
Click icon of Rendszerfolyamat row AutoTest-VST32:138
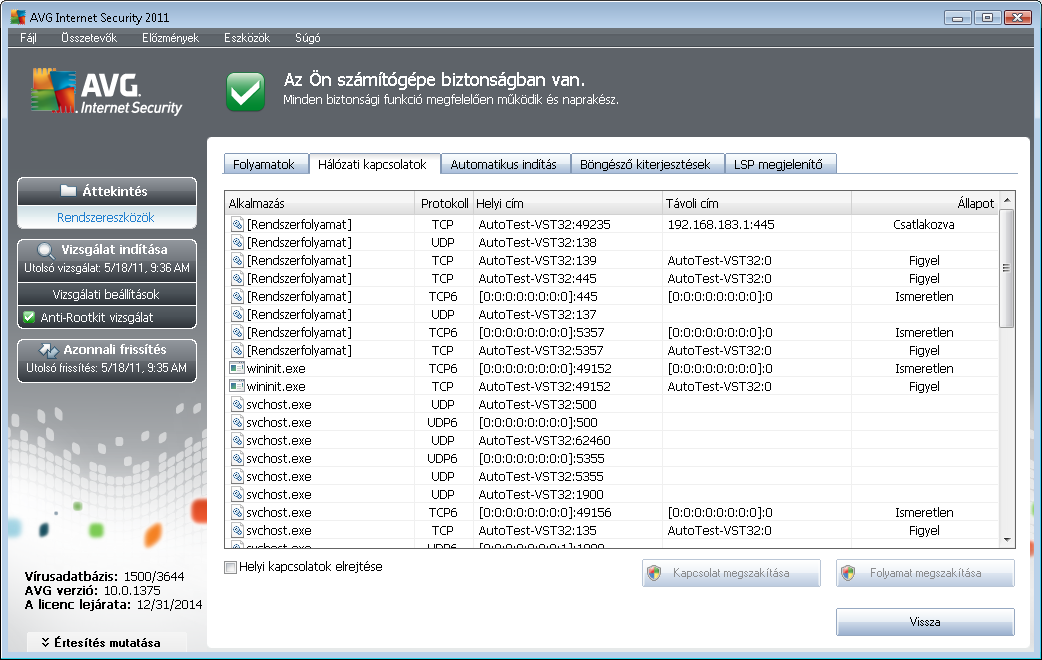coord(237,243)
